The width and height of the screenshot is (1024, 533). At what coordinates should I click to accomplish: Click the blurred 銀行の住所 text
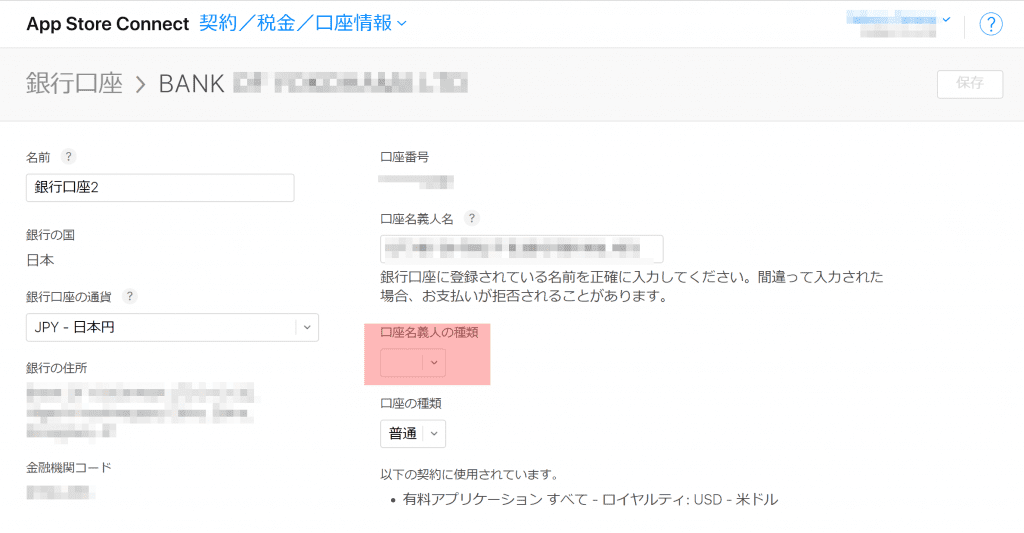point(140,410)
